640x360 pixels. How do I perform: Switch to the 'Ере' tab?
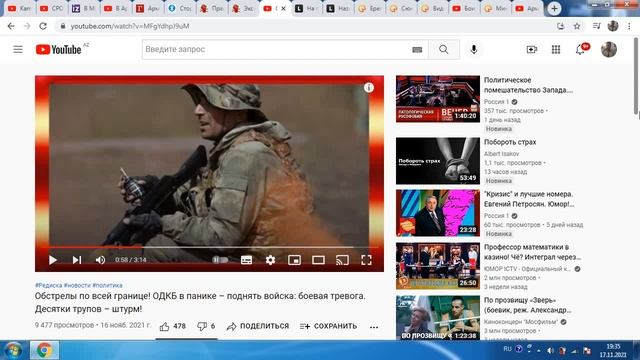coord(369,9)
